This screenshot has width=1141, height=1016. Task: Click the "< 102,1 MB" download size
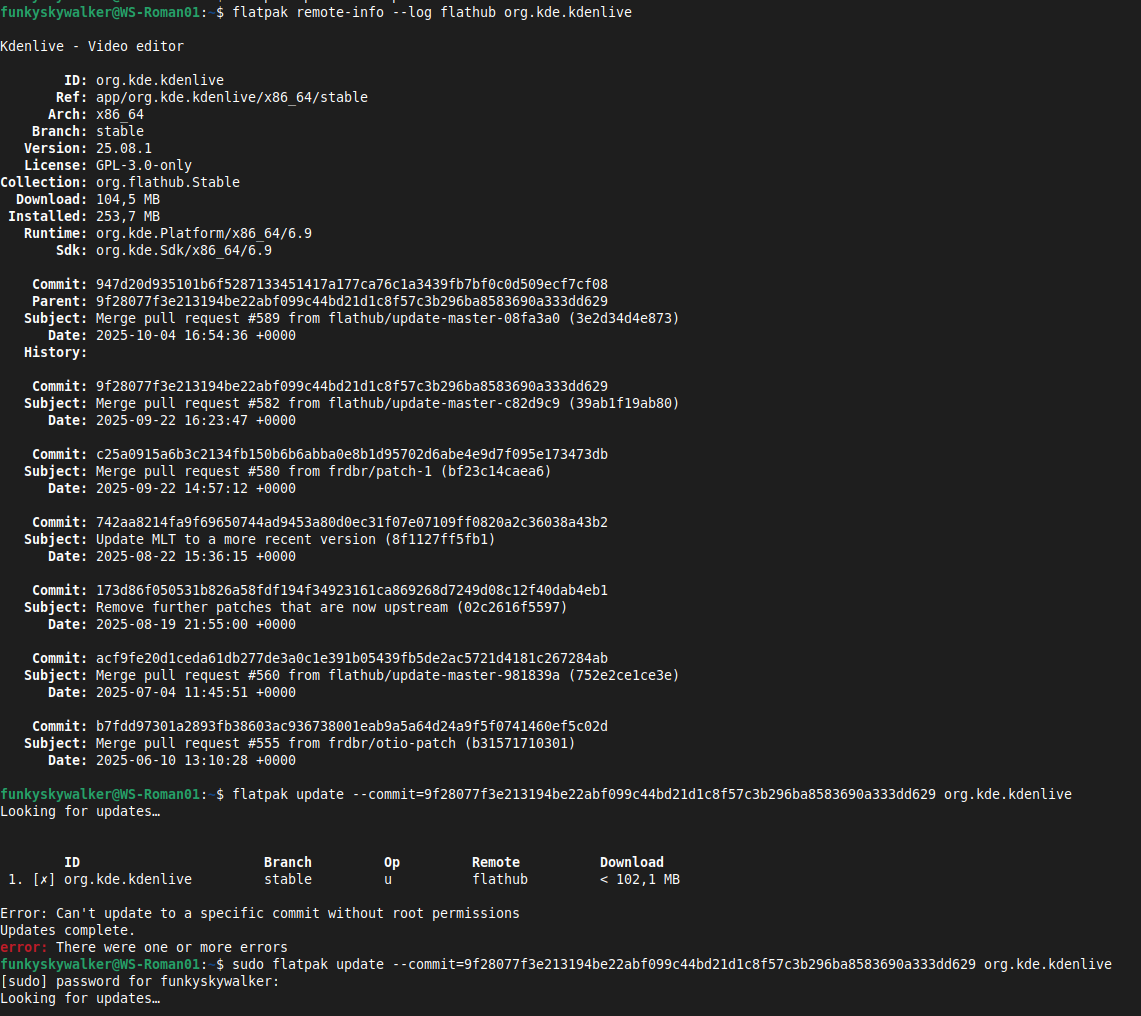pos(639,879)
